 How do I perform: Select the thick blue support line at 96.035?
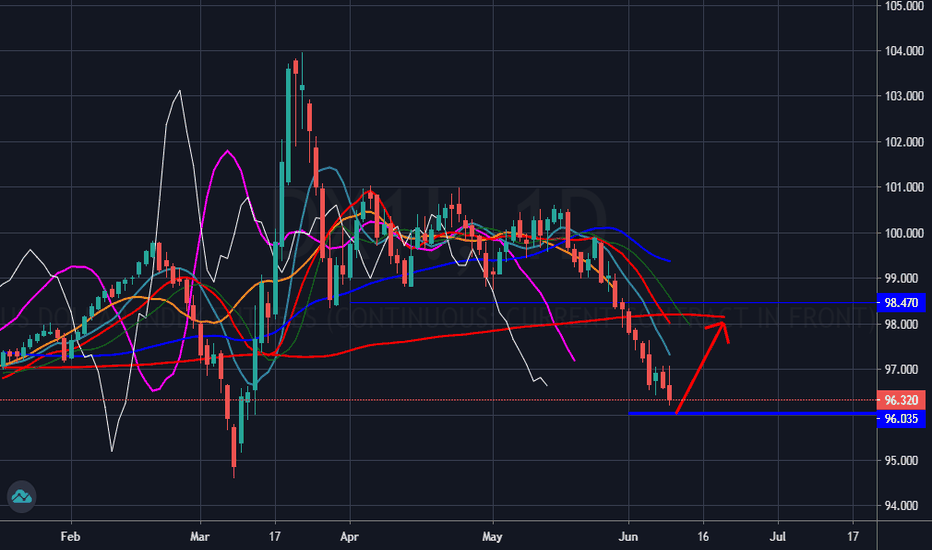point(752,413)
